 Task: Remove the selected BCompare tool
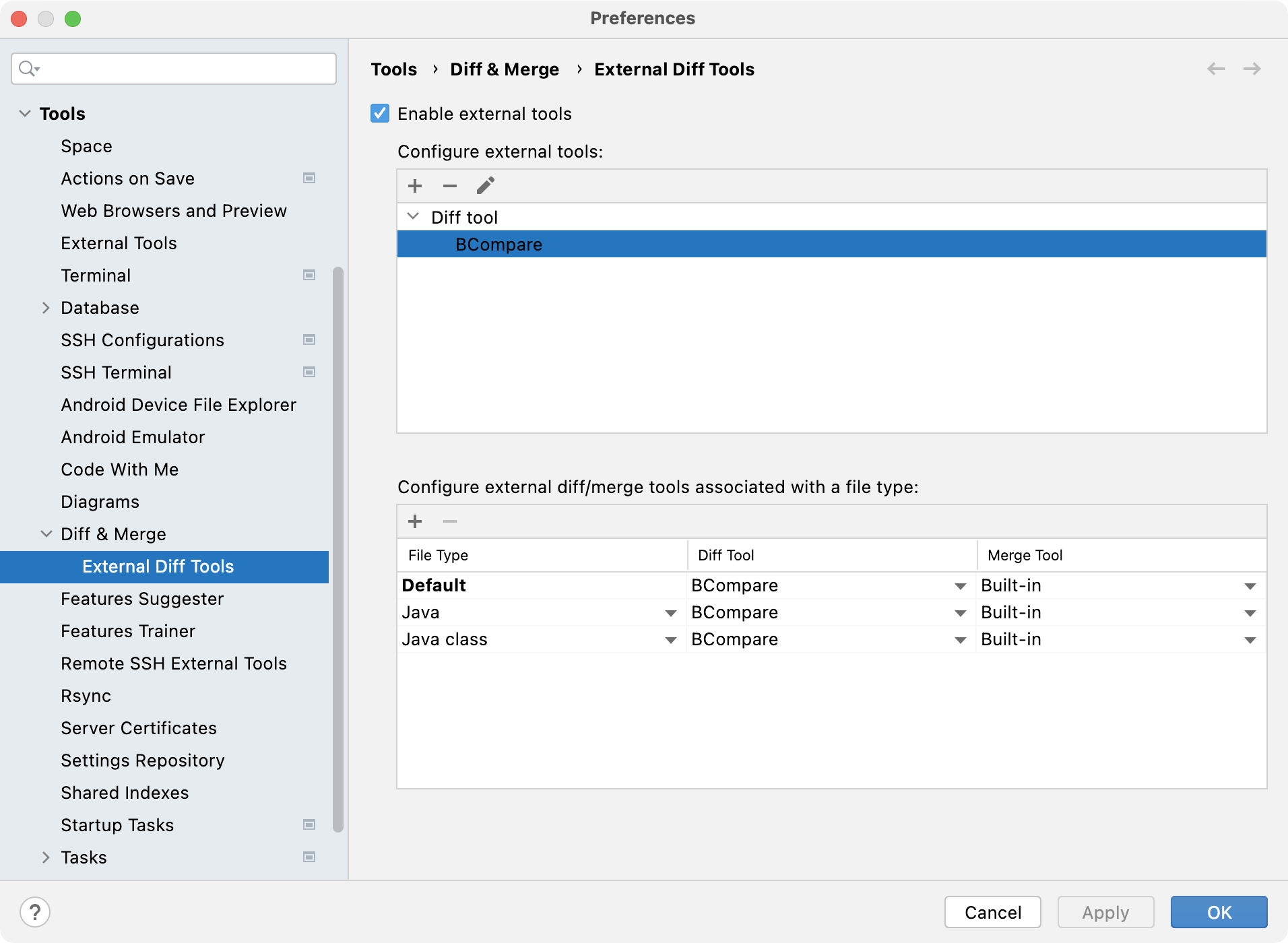[x=450, y=185]
